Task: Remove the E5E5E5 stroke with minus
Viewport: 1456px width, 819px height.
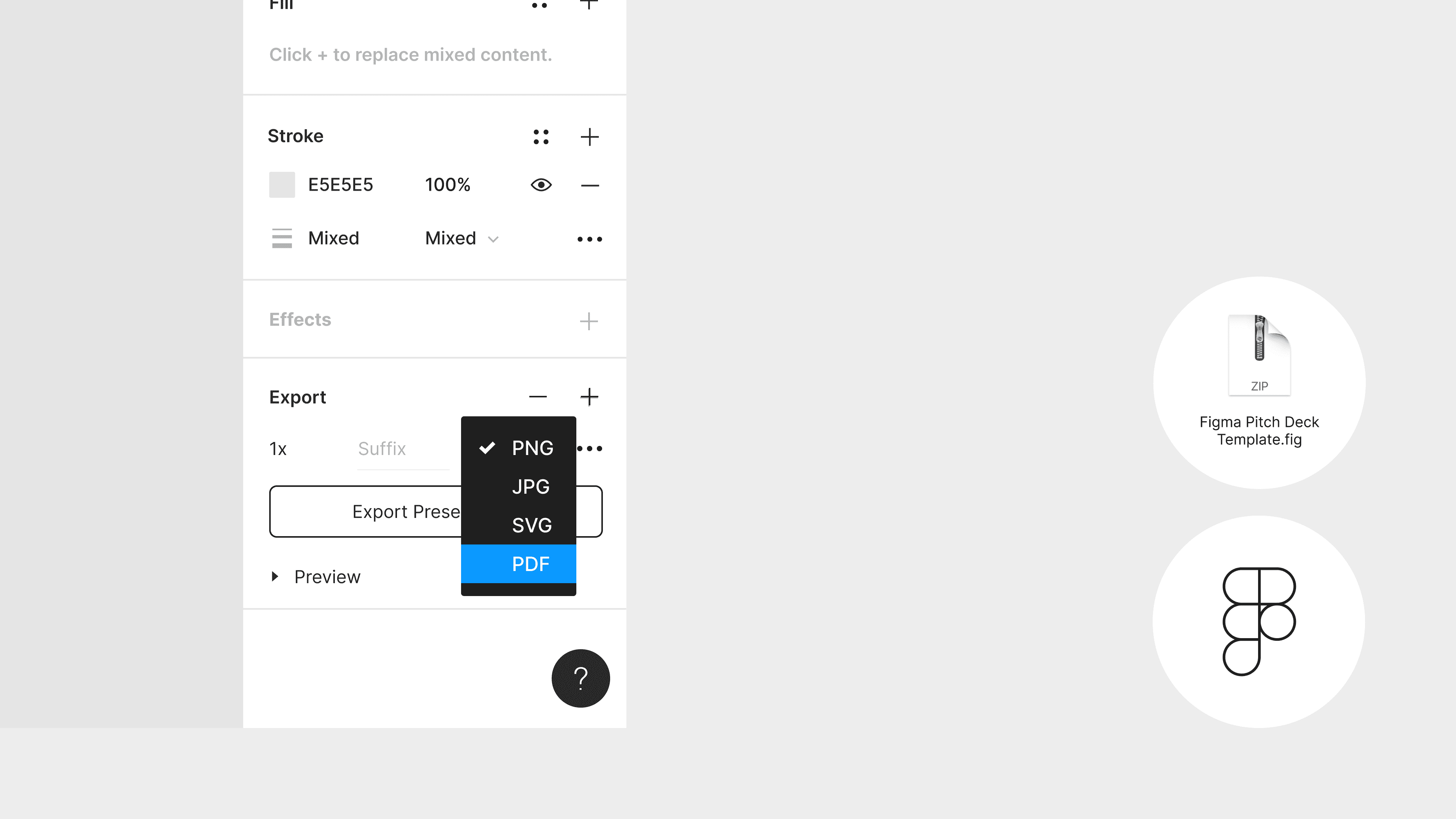Action: (x=590, y=185)
